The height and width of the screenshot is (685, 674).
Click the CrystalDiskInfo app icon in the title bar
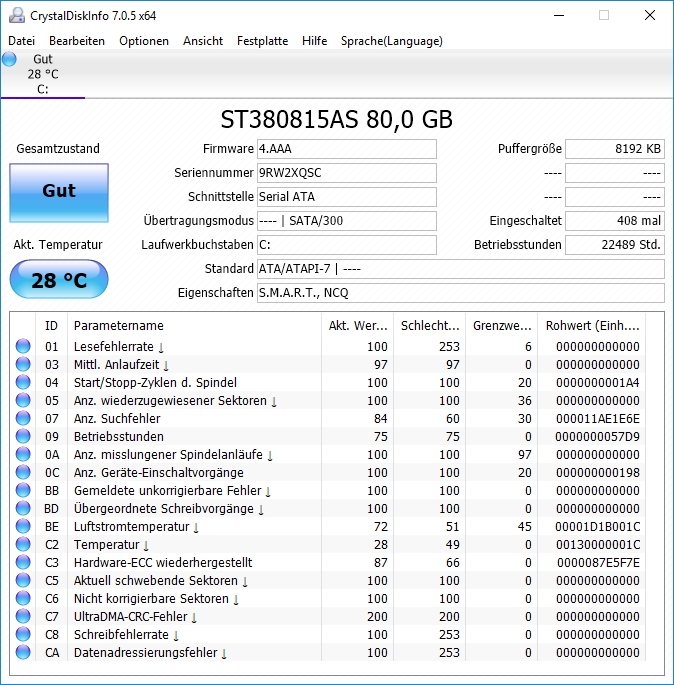[x=17, y=15]
